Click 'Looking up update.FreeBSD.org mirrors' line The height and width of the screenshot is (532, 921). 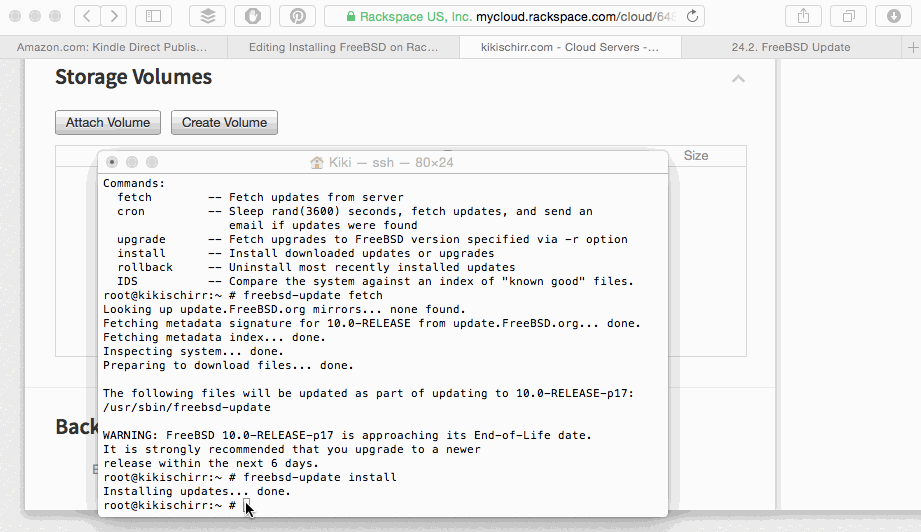pyautogui.click(x=284, y=309)
